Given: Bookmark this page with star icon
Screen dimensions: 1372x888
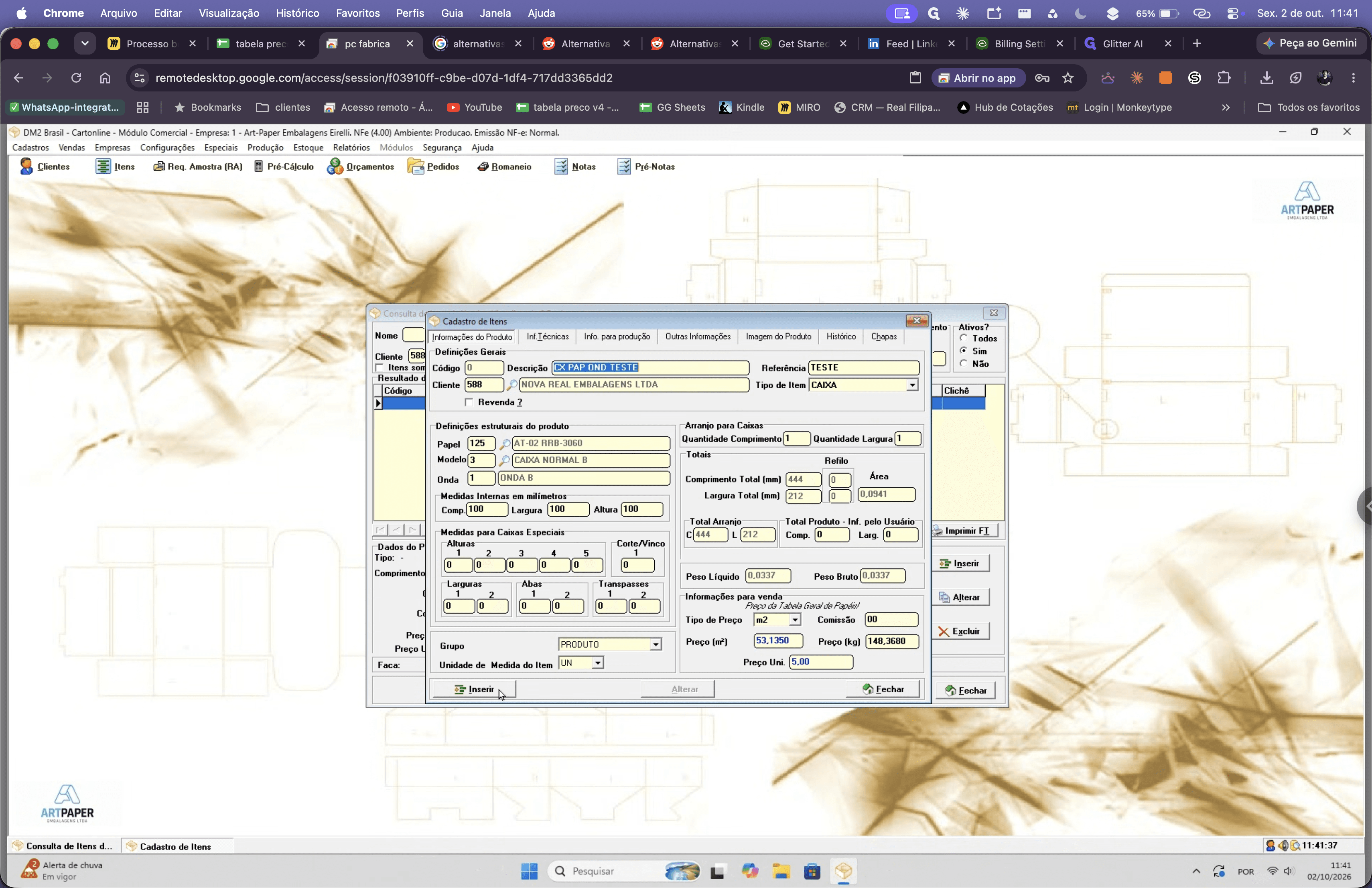Looking at the screenshot, I should click(1068, 78).
